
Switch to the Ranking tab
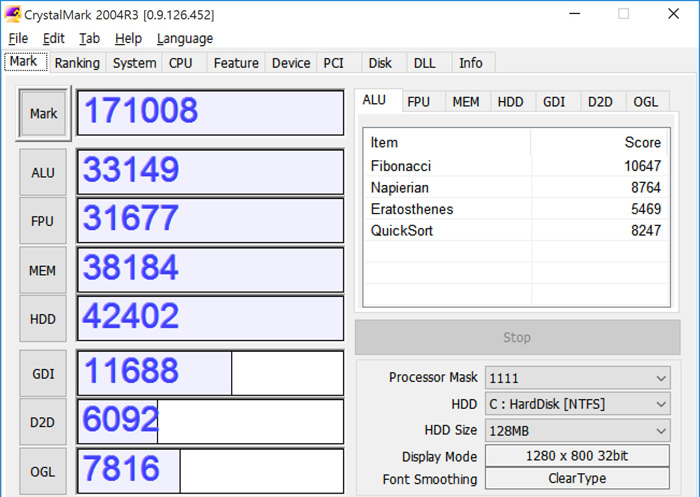click(x=77, y=63)
